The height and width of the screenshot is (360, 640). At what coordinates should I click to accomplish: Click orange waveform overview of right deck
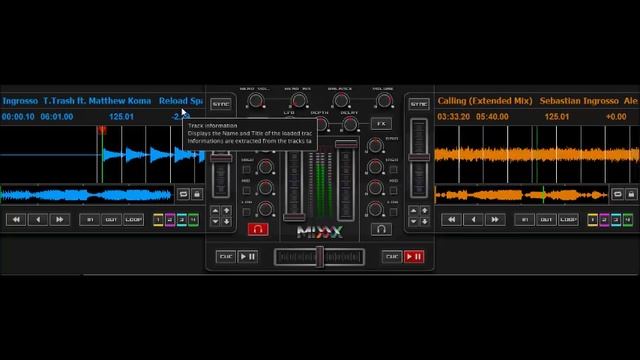coord(522,195)
